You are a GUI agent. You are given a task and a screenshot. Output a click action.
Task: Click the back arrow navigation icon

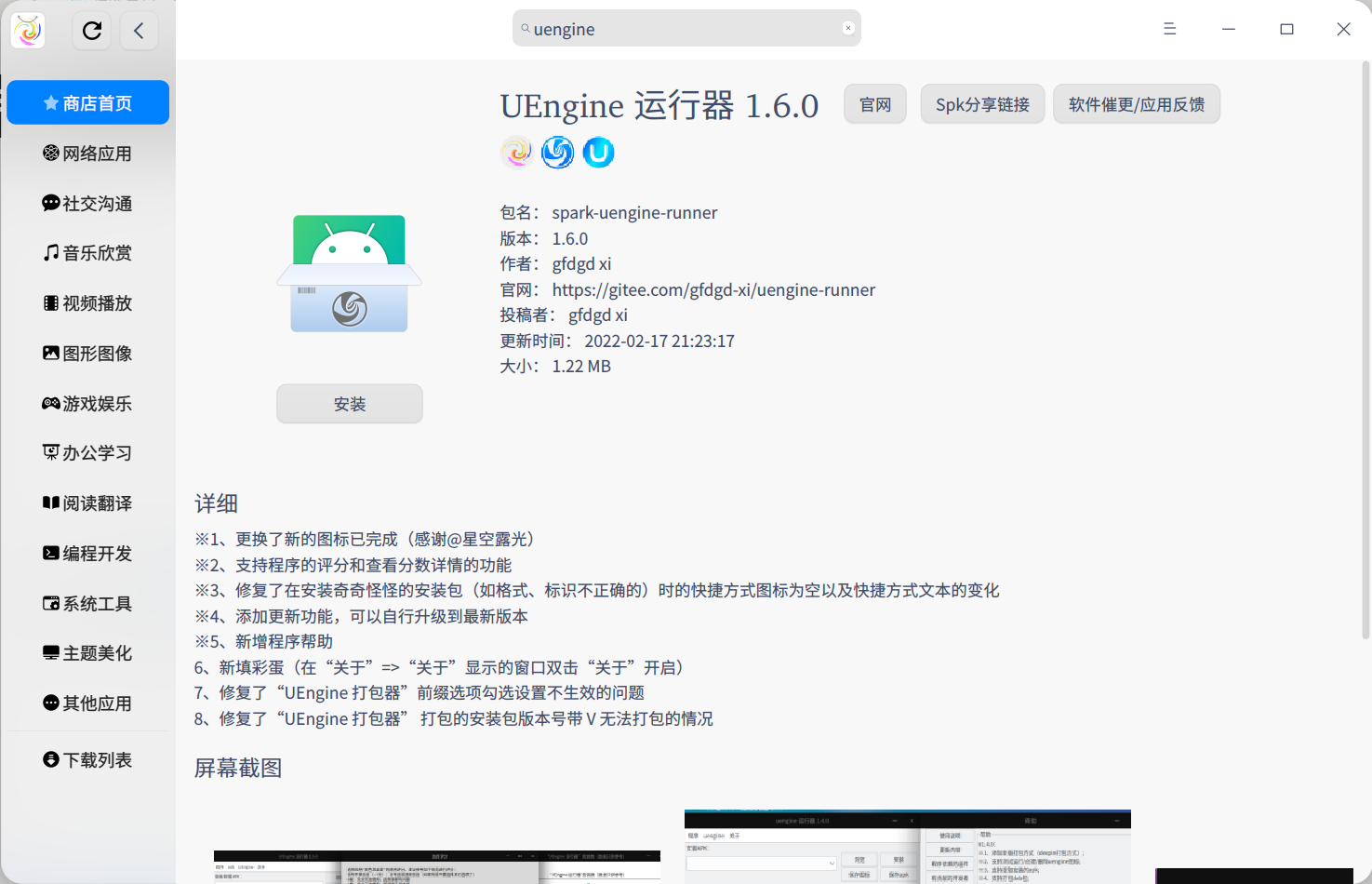point(139,31)
